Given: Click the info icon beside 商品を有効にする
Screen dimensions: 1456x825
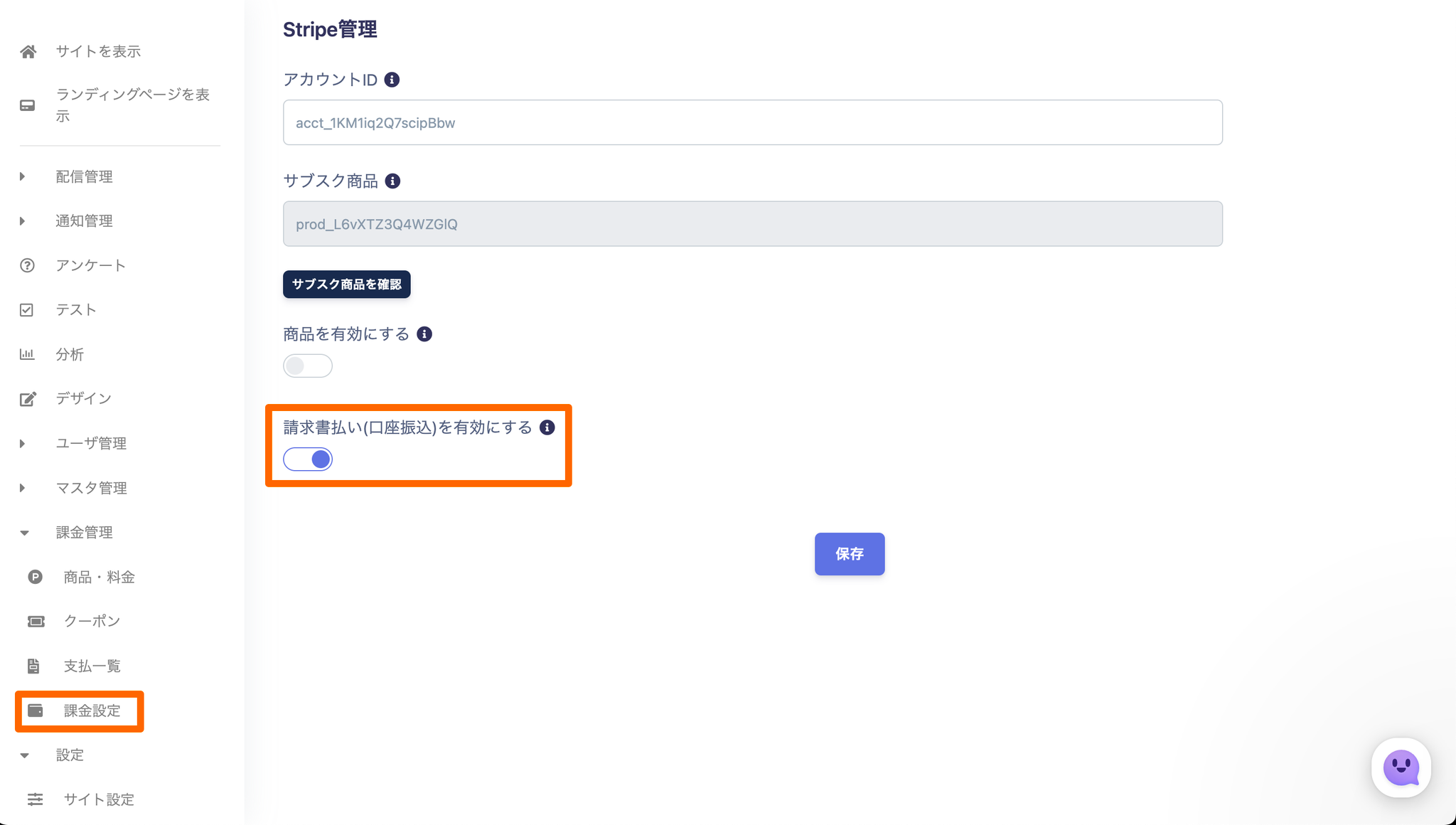Looking at the screenshot, I should (424, 334).
